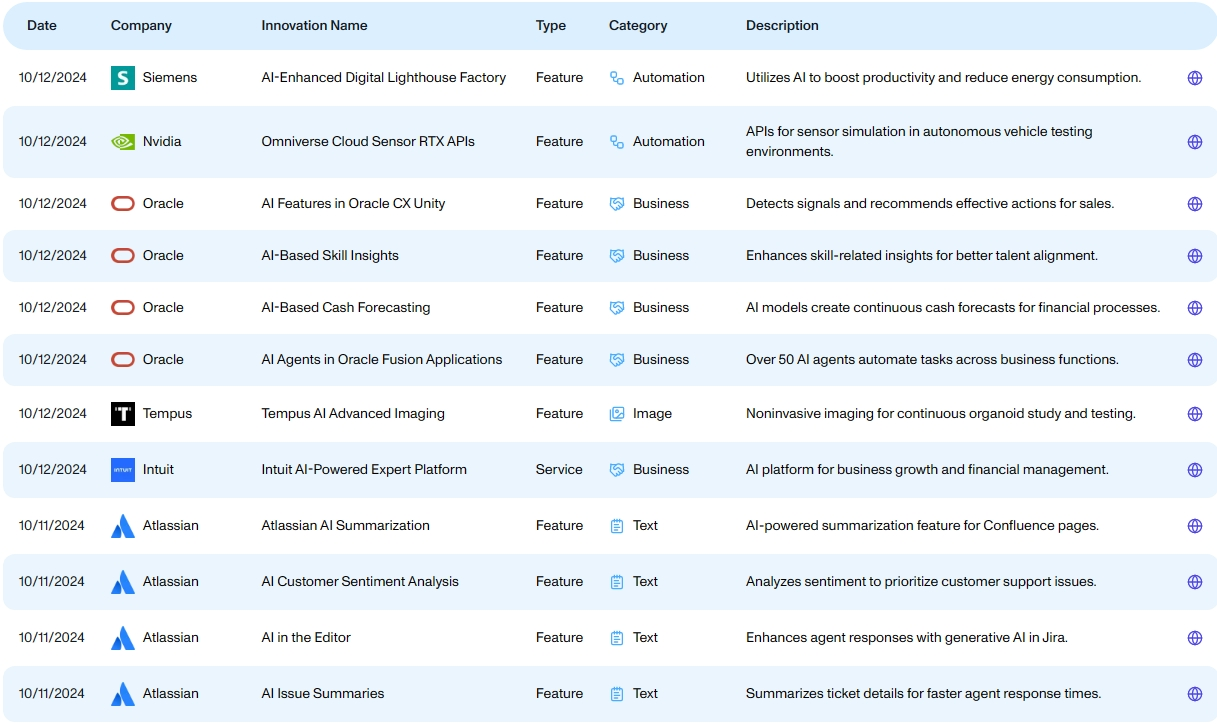
Task: Click Atlassian logo in AI in the Editor row
Action: [123, 638]
